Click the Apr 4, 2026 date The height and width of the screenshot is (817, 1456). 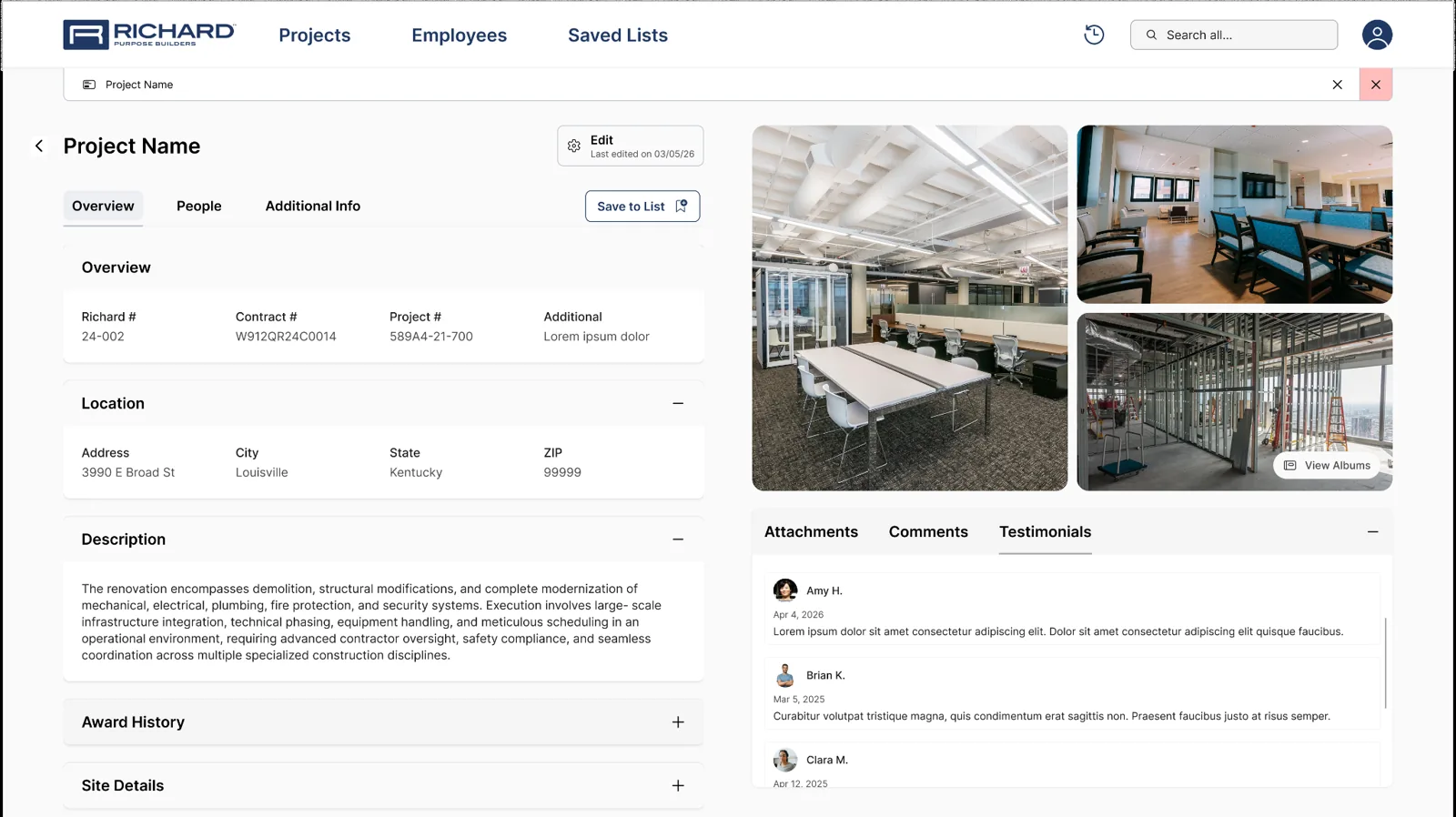click(798, 615)
